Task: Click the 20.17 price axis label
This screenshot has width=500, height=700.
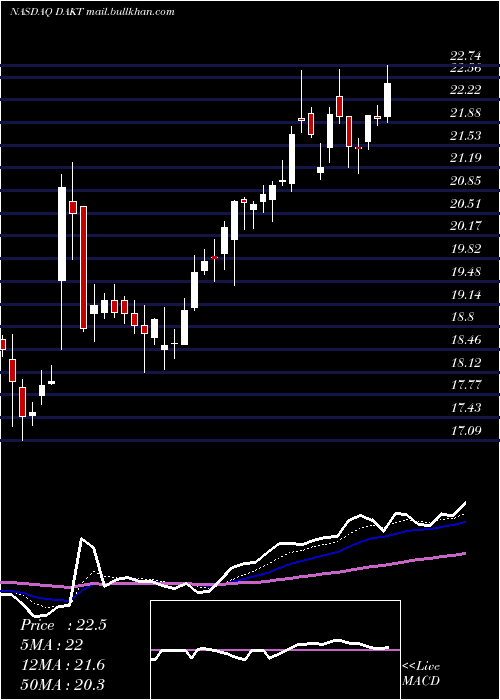Action: (466, 226)
